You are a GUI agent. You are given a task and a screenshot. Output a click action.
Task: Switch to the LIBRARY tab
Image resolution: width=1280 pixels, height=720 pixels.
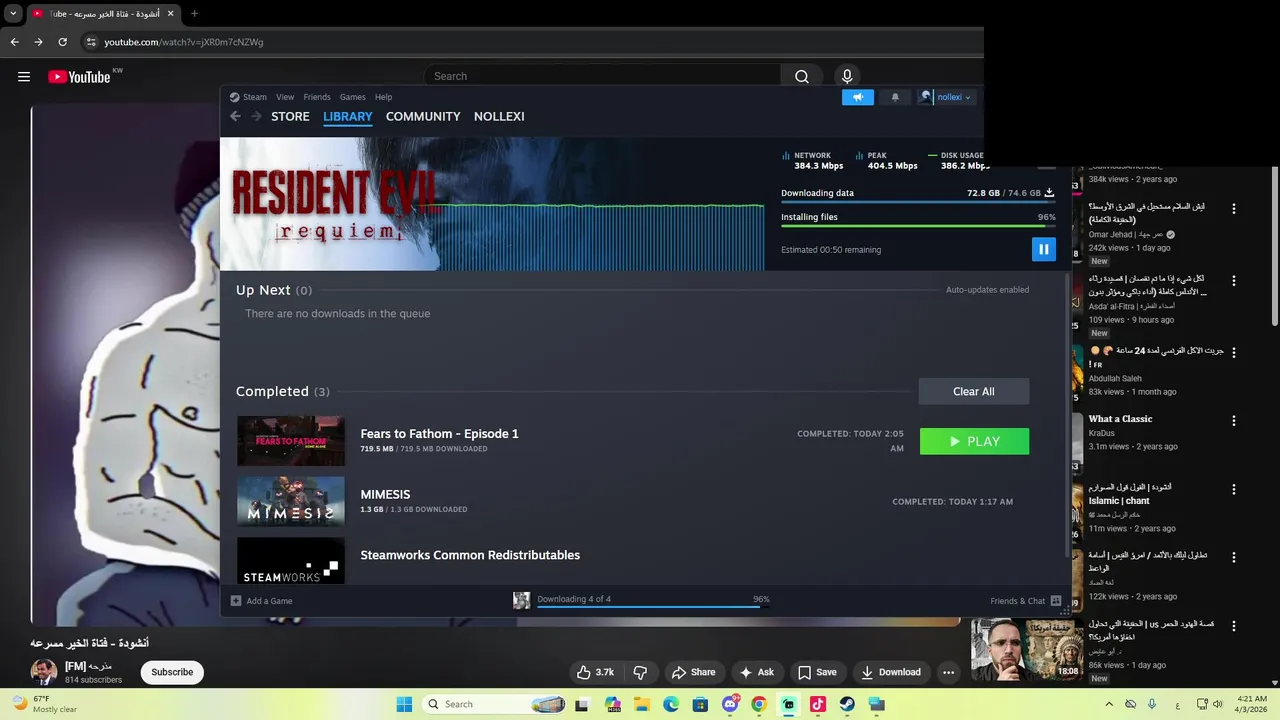(x=348, y=116)
